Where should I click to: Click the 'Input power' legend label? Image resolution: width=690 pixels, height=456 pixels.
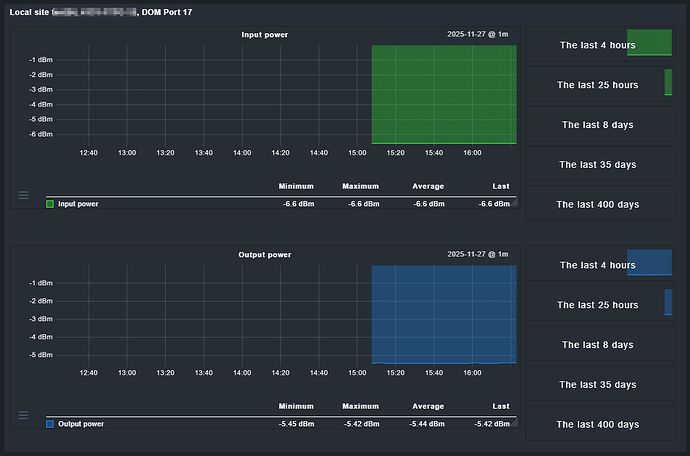(x=81, y=204)
